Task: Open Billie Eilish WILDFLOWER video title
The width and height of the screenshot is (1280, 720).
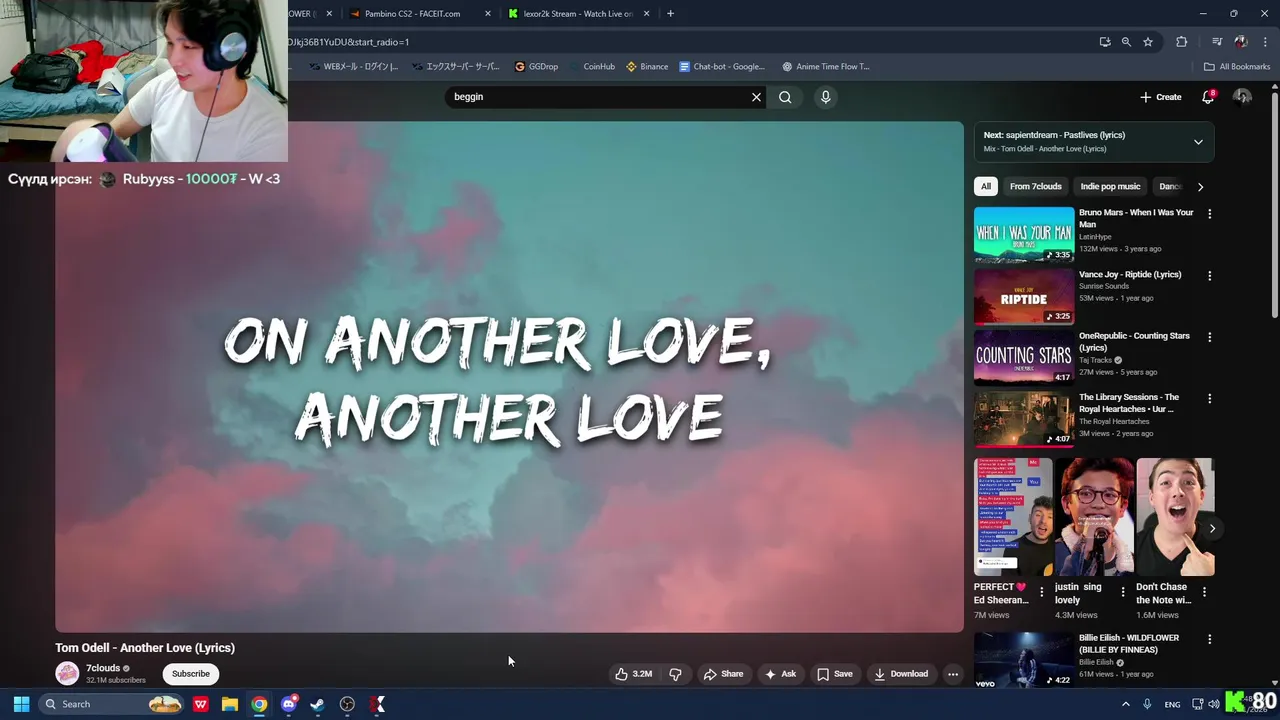Action: [x=1129, y=644]
